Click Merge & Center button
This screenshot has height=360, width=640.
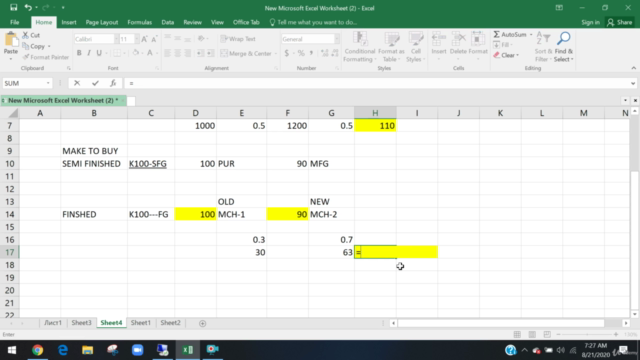246,53
